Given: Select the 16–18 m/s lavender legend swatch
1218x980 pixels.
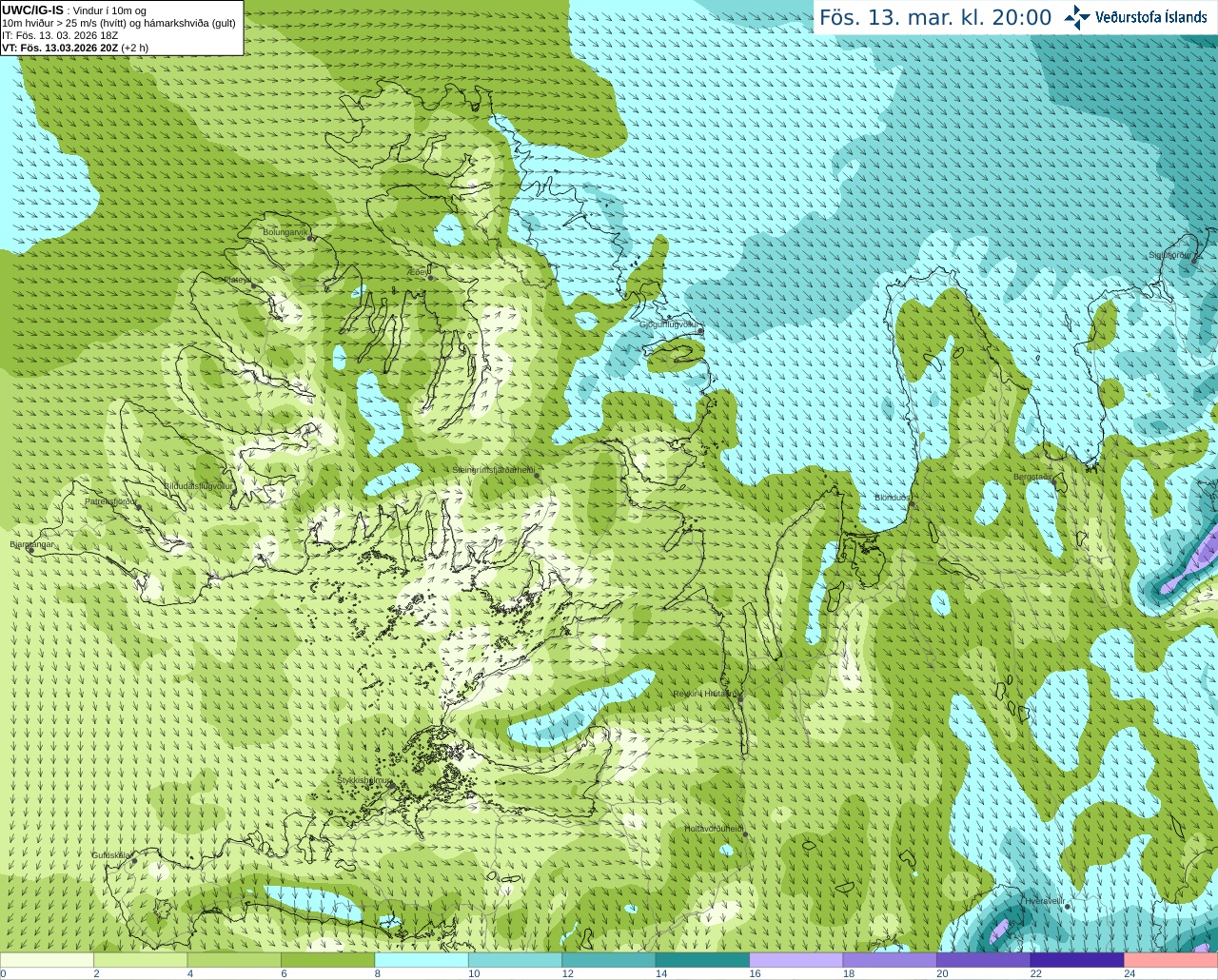Looking at the screenshot, I should tap(796, 960).
